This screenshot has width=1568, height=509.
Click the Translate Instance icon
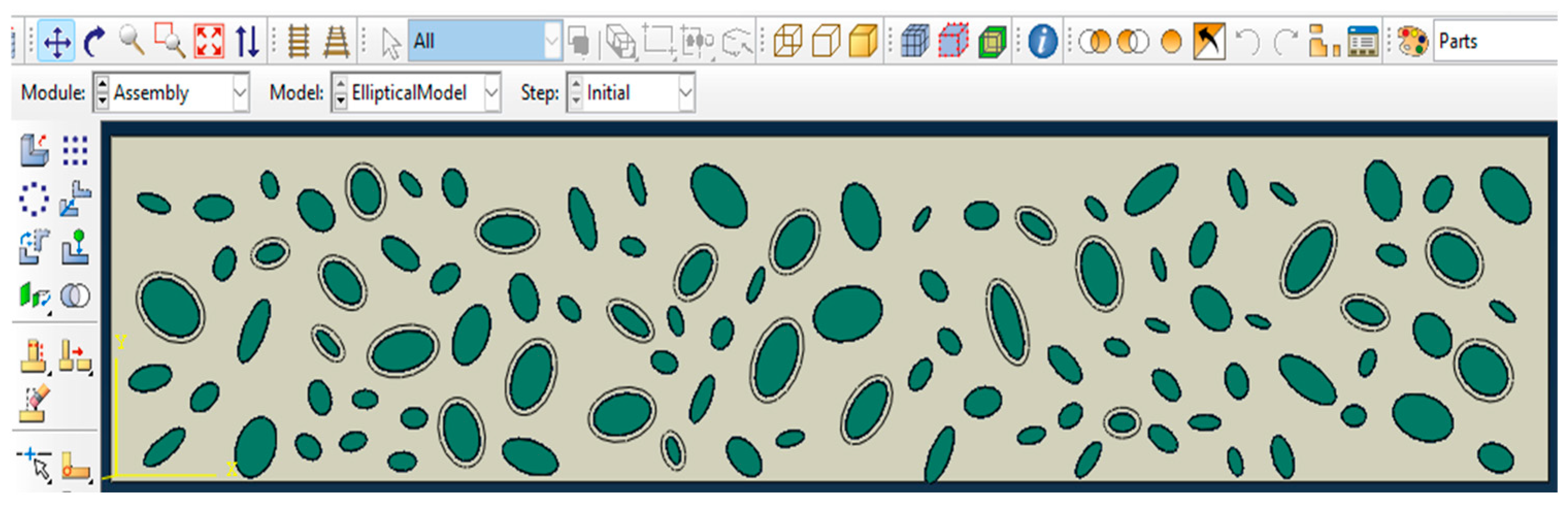pyautogui.click(x=75, y=199)
